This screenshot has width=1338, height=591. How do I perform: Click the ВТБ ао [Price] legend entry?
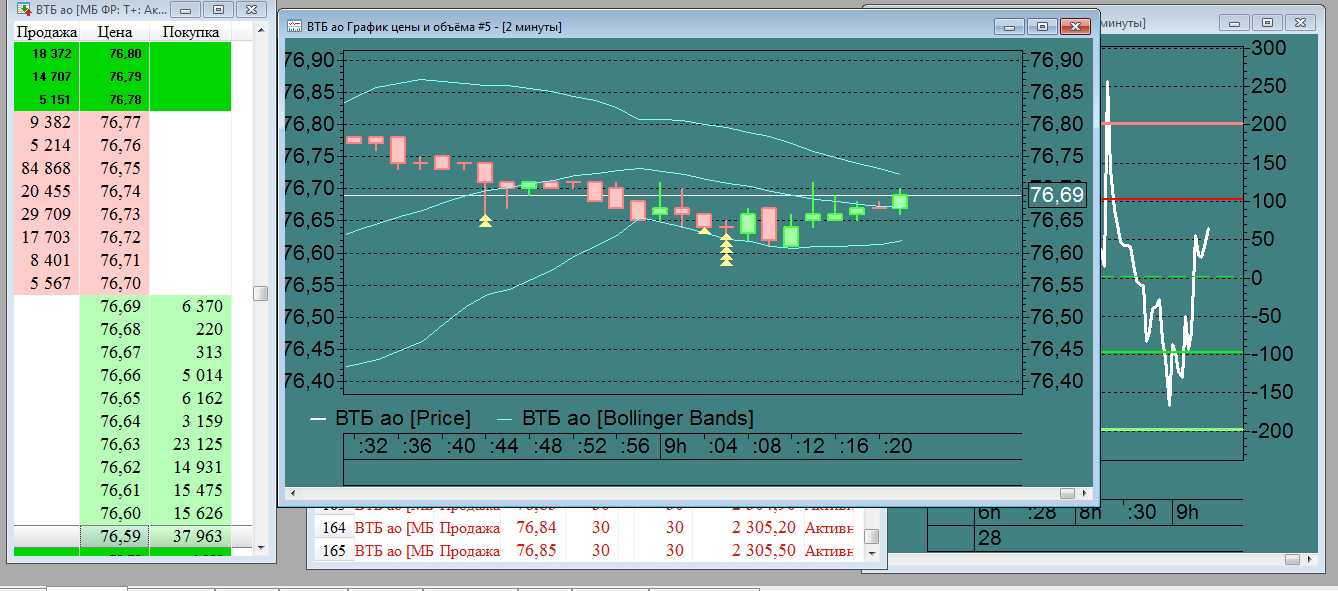(390, 417)
